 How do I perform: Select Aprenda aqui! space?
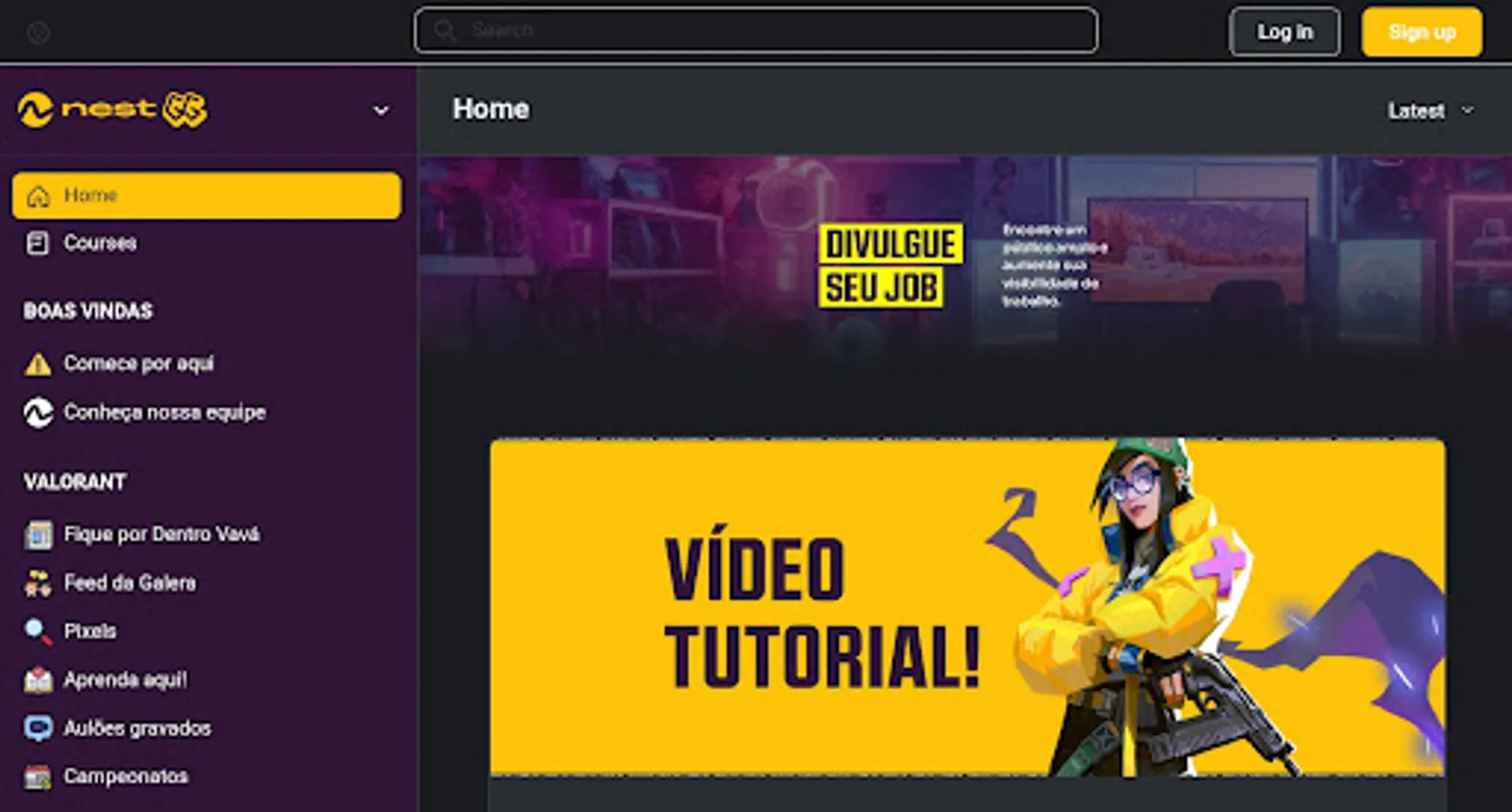207,679
